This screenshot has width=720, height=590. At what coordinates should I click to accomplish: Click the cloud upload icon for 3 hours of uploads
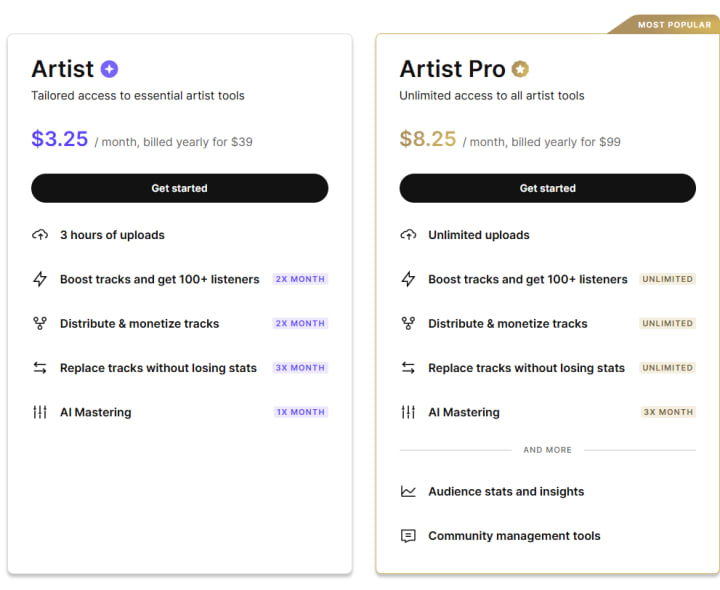click(x=40, y=235)
